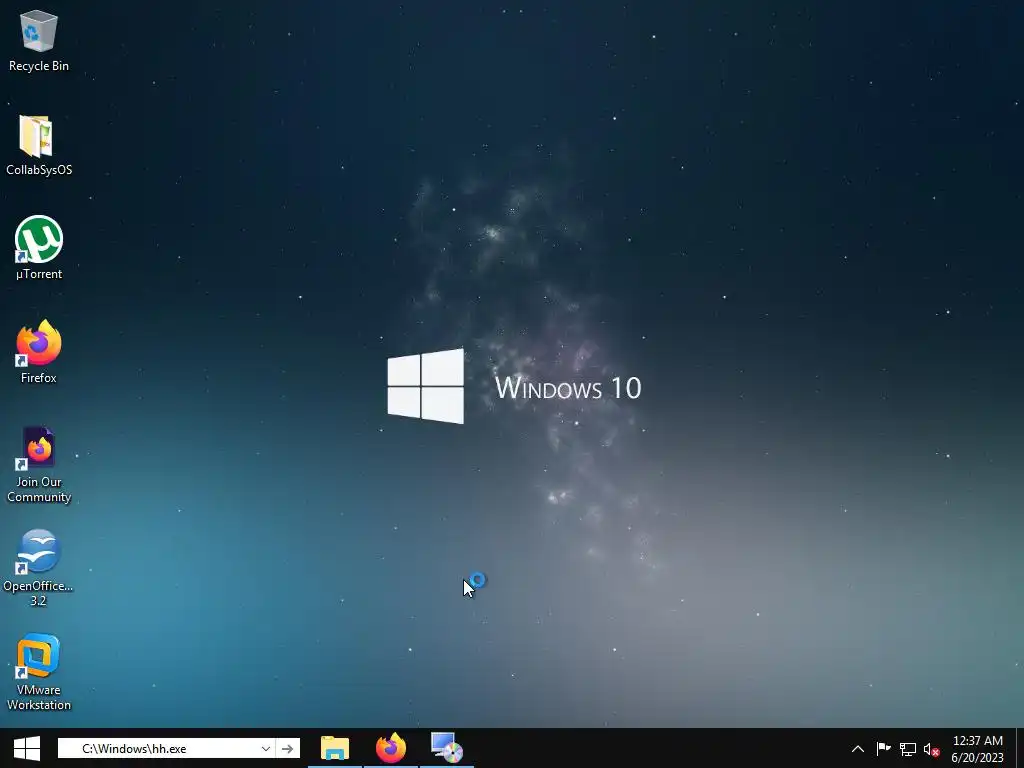Open File Explorer from the taskbar
1024x768 pixels.
[x=334, y=748]
